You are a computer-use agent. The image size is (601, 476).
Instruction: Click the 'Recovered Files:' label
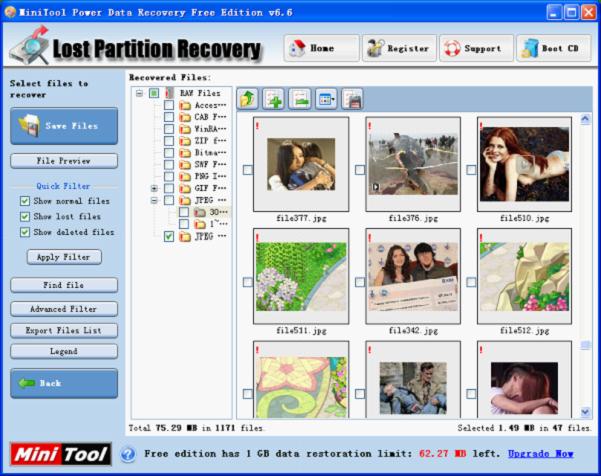[x=170, y=77]
